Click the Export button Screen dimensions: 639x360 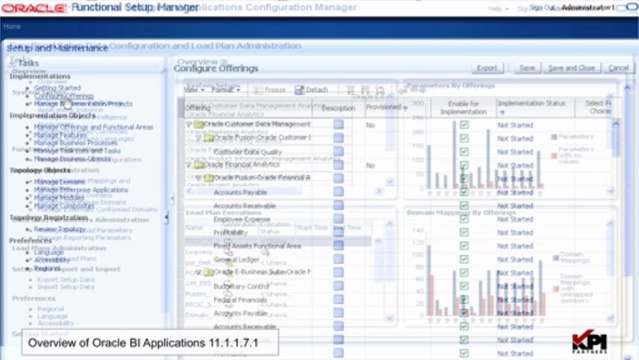coord(487,68)
